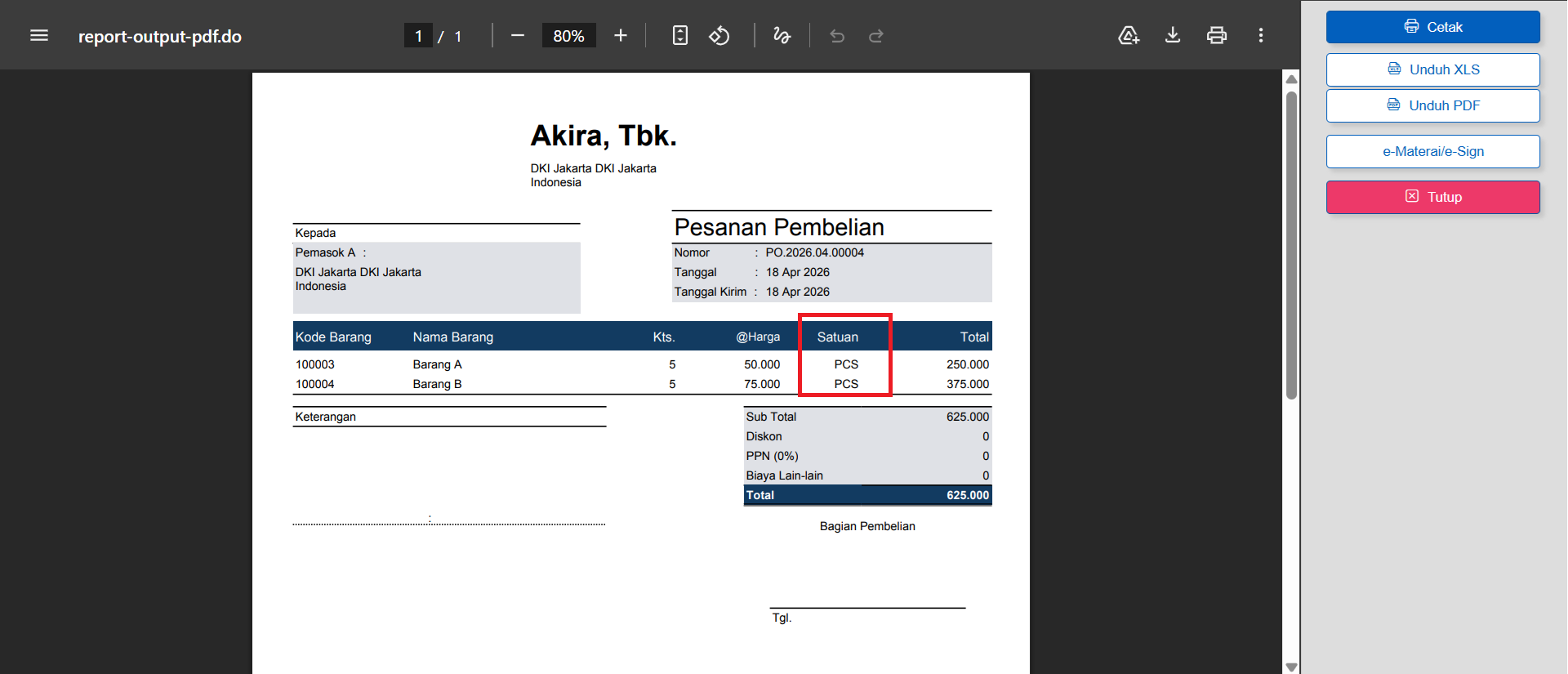1568x674 pixels.
Task: Download the PDF file
Action: [x=1173, y=36]
